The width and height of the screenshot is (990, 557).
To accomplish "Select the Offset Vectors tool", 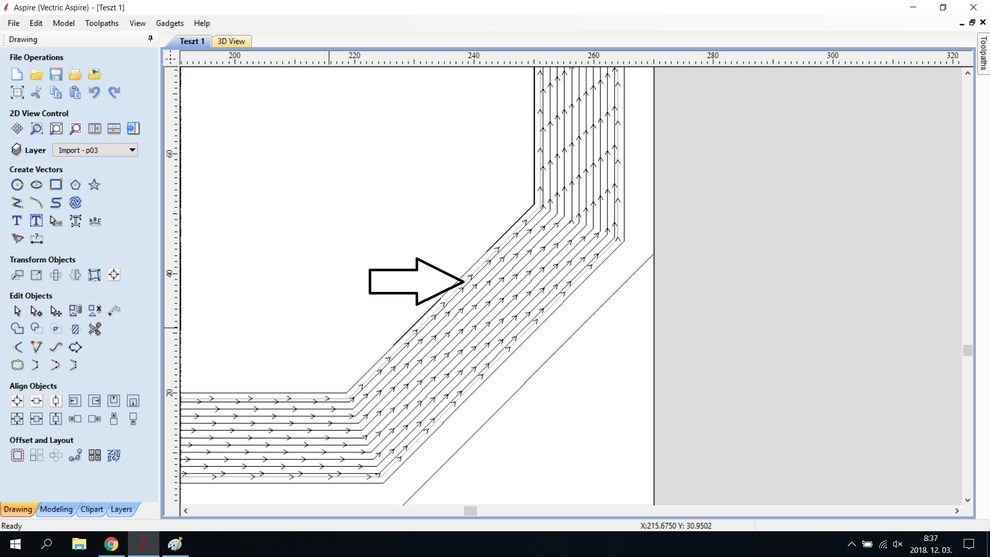I will coord(17,455).
